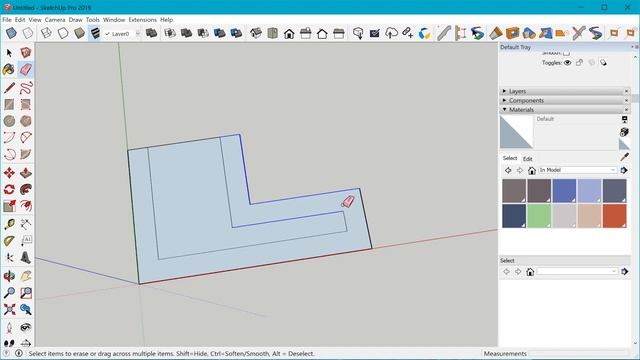Viewport: 640px width, 360px height.
Task: Choose the Zoom magnifier tool
Action: click(x=9, y=293)
